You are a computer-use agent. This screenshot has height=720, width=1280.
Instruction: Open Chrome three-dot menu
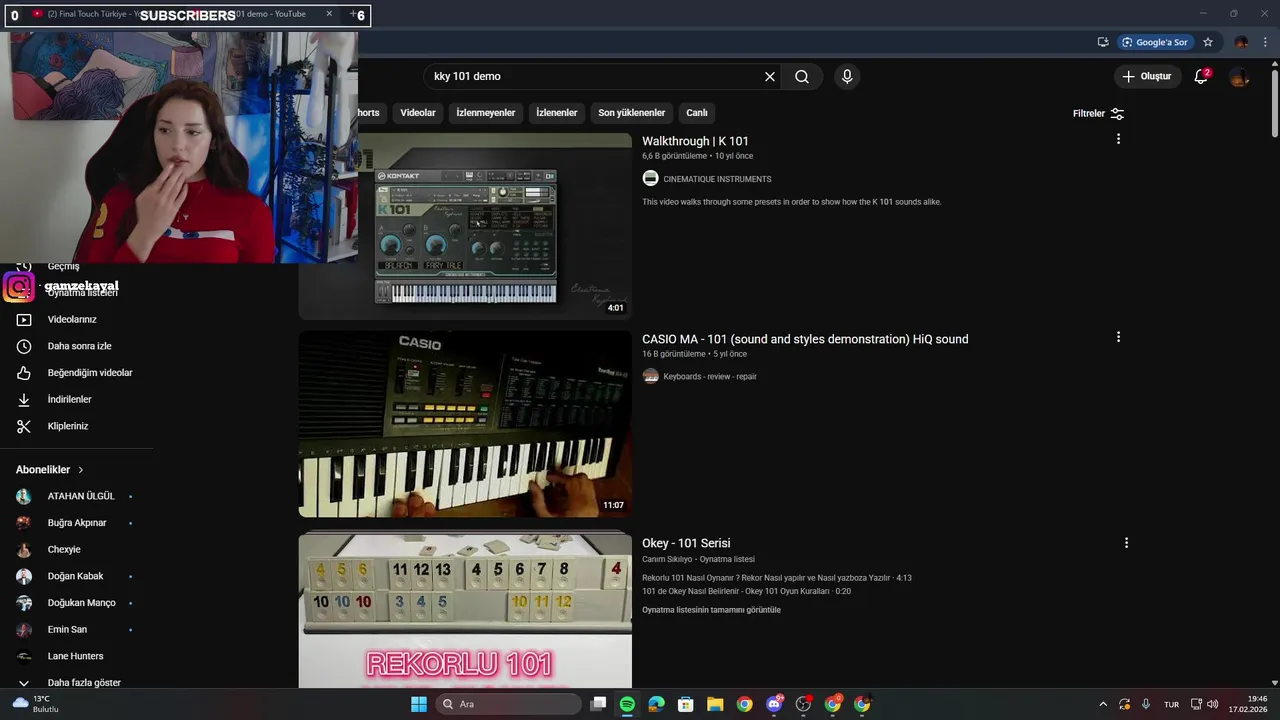click(1265, 42)
